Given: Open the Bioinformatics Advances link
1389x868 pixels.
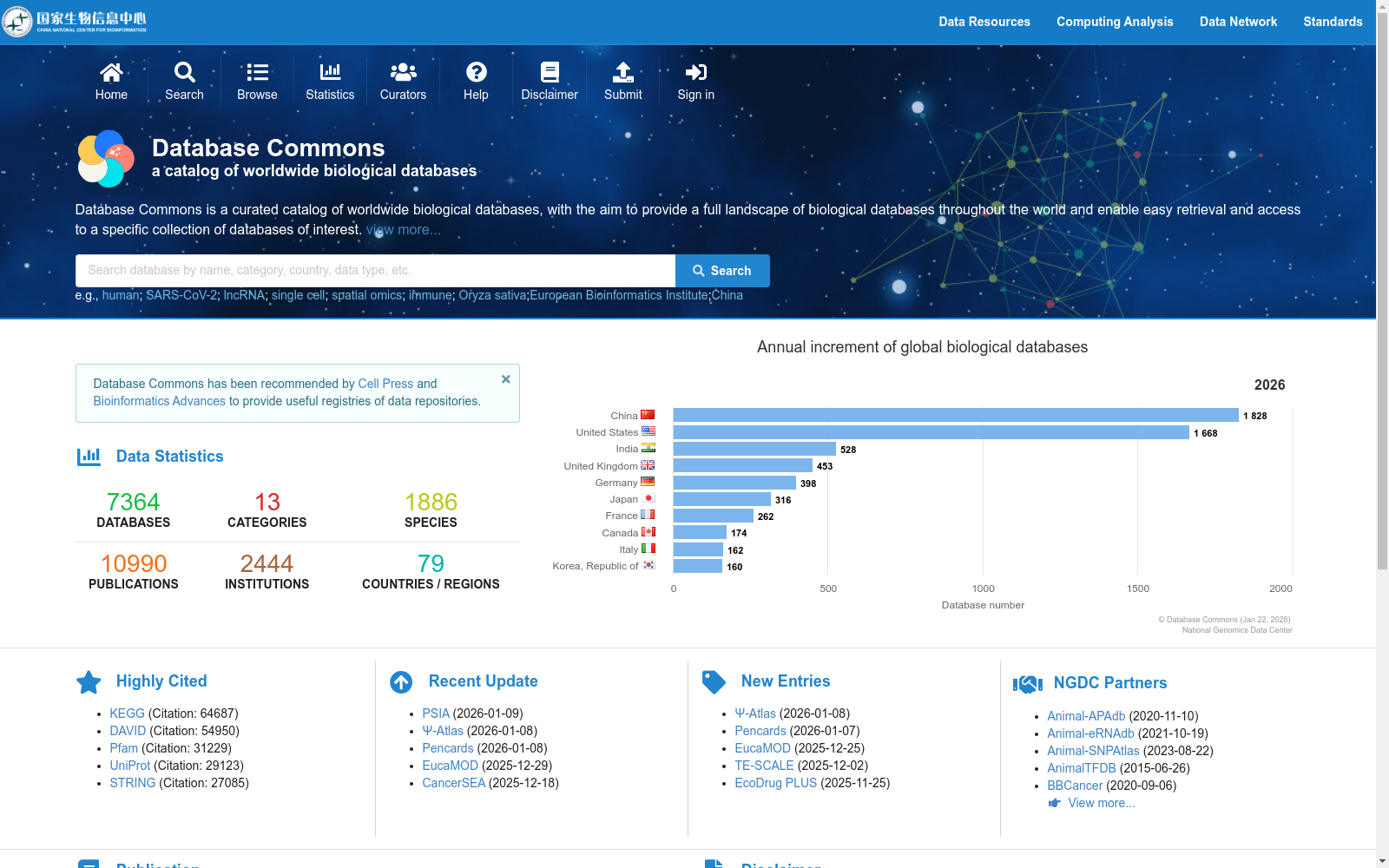Looking at the screenshot, I should pos(160,401).
